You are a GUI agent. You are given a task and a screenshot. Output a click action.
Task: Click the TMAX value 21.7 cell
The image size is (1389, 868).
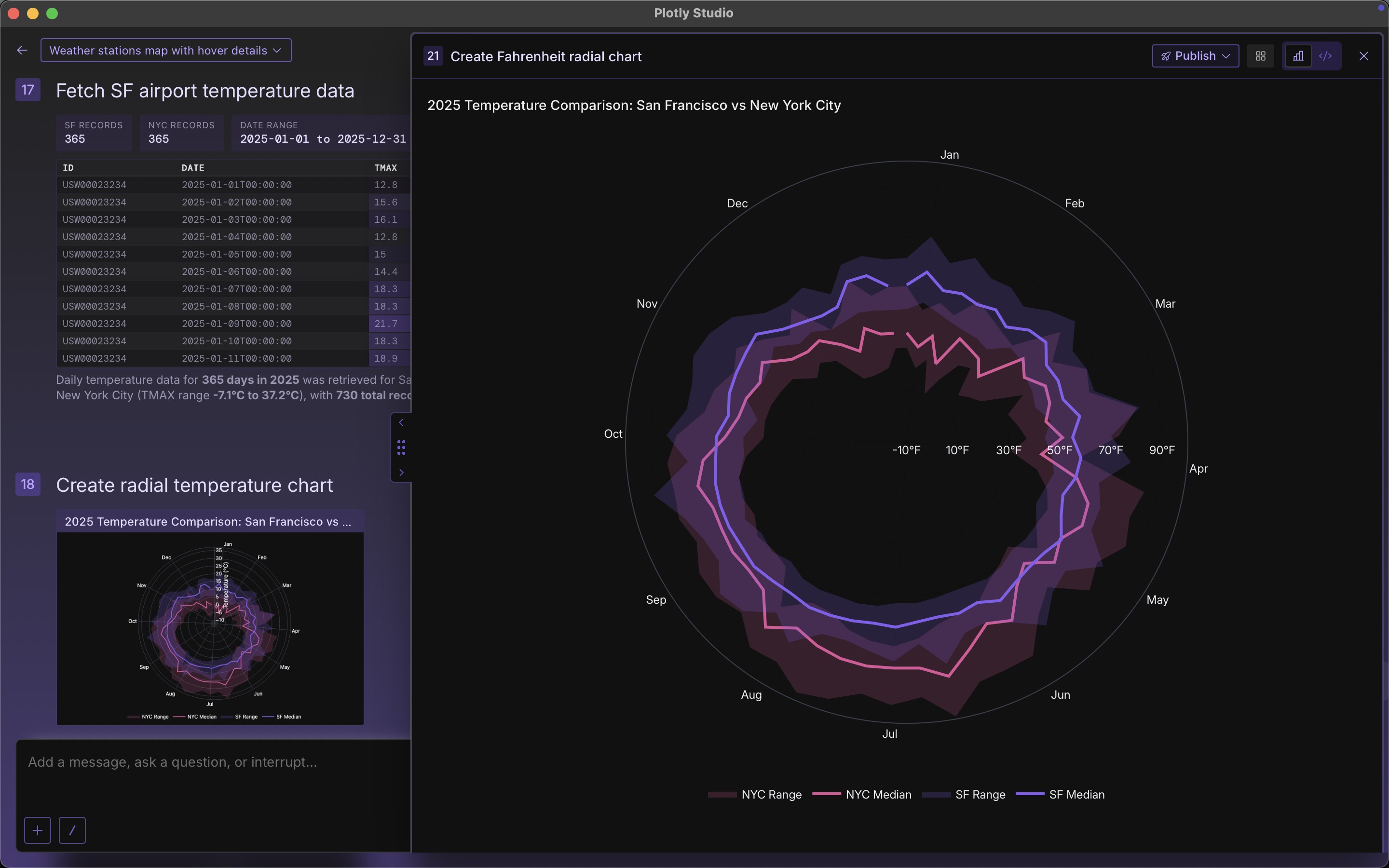pos(389,324)
